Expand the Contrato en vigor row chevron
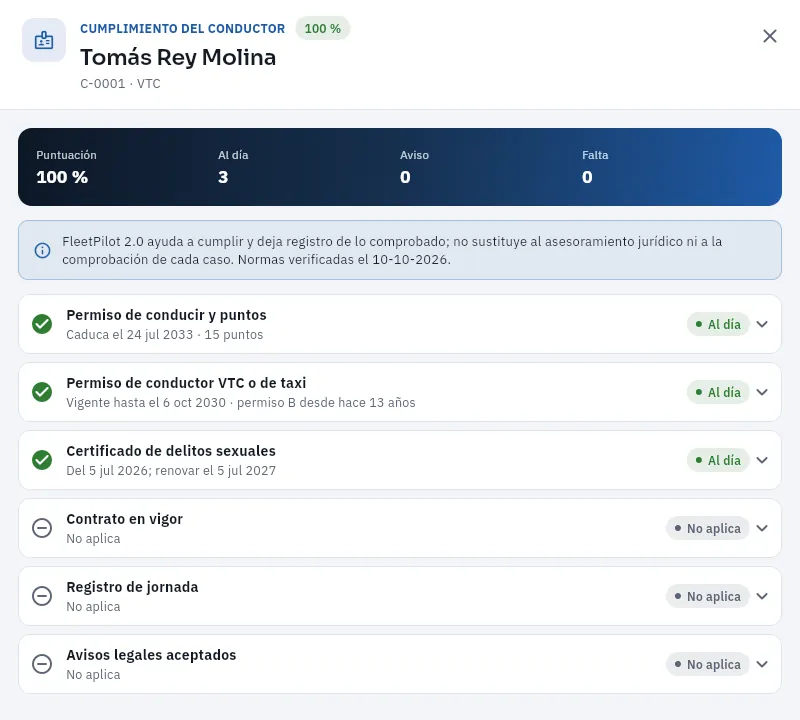Screen dimensions: 800x720 (762, 528)
